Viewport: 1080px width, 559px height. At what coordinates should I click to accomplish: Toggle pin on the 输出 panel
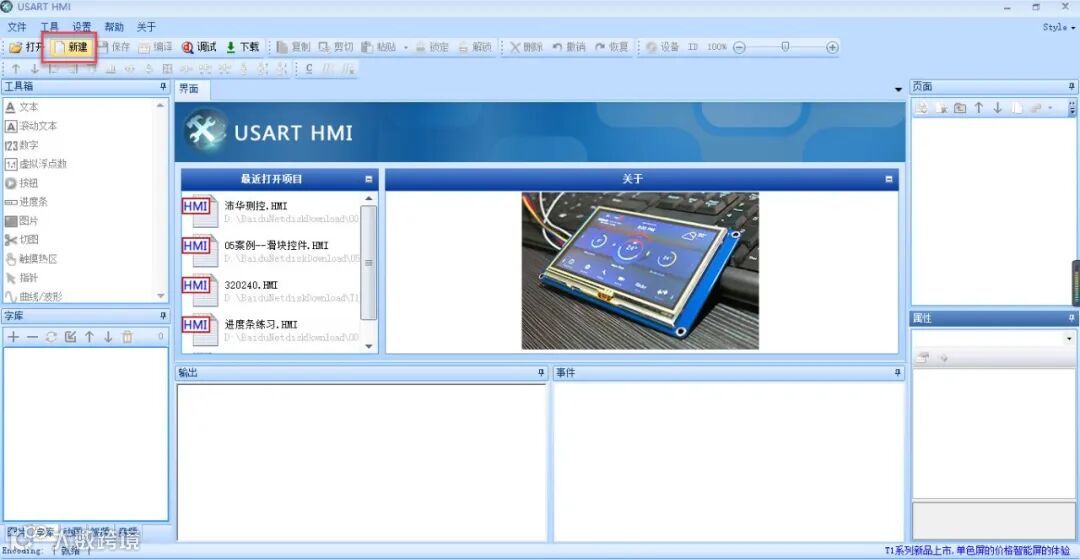coord(541,372)
